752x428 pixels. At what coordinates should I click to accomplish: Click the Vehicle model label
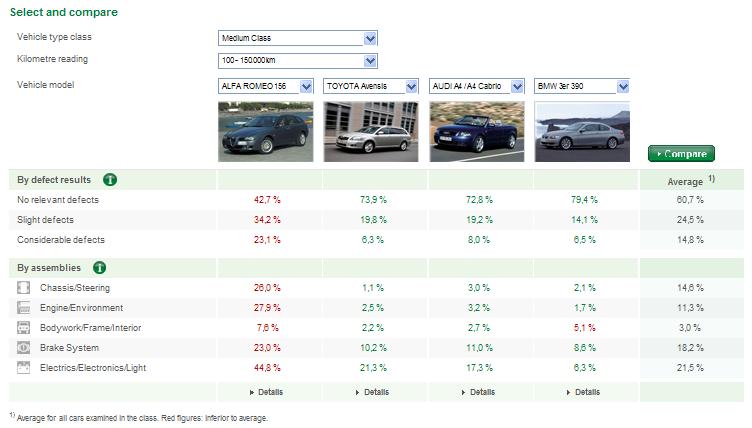[46, 85]
